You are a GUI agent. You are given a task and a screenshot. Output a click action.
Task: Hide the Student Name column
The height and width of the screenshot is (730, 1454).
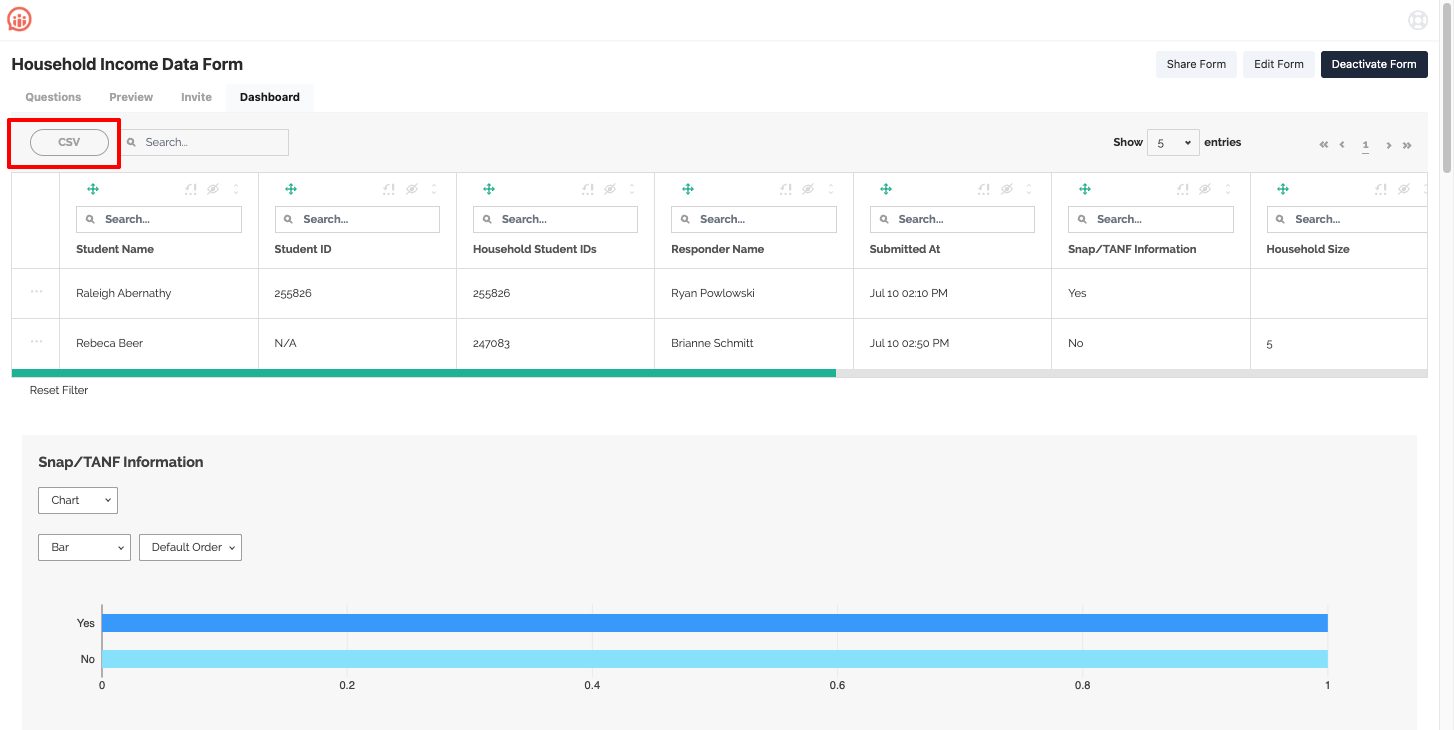213,189
